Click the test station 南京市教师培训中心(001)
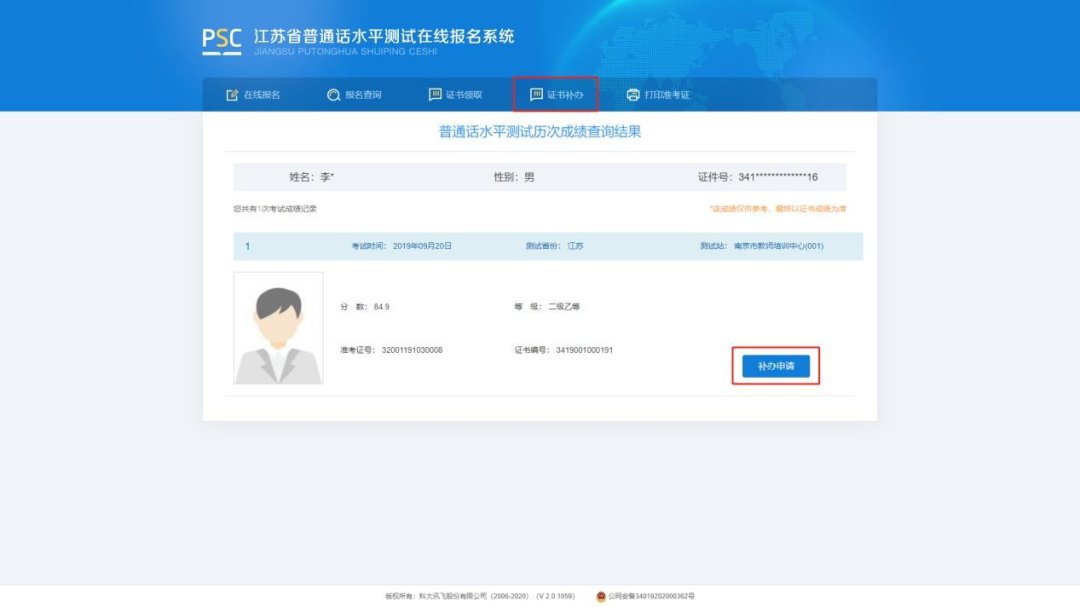Image resolution: width=1080 pixels, height=607 pixels. (x=778, y=246)
